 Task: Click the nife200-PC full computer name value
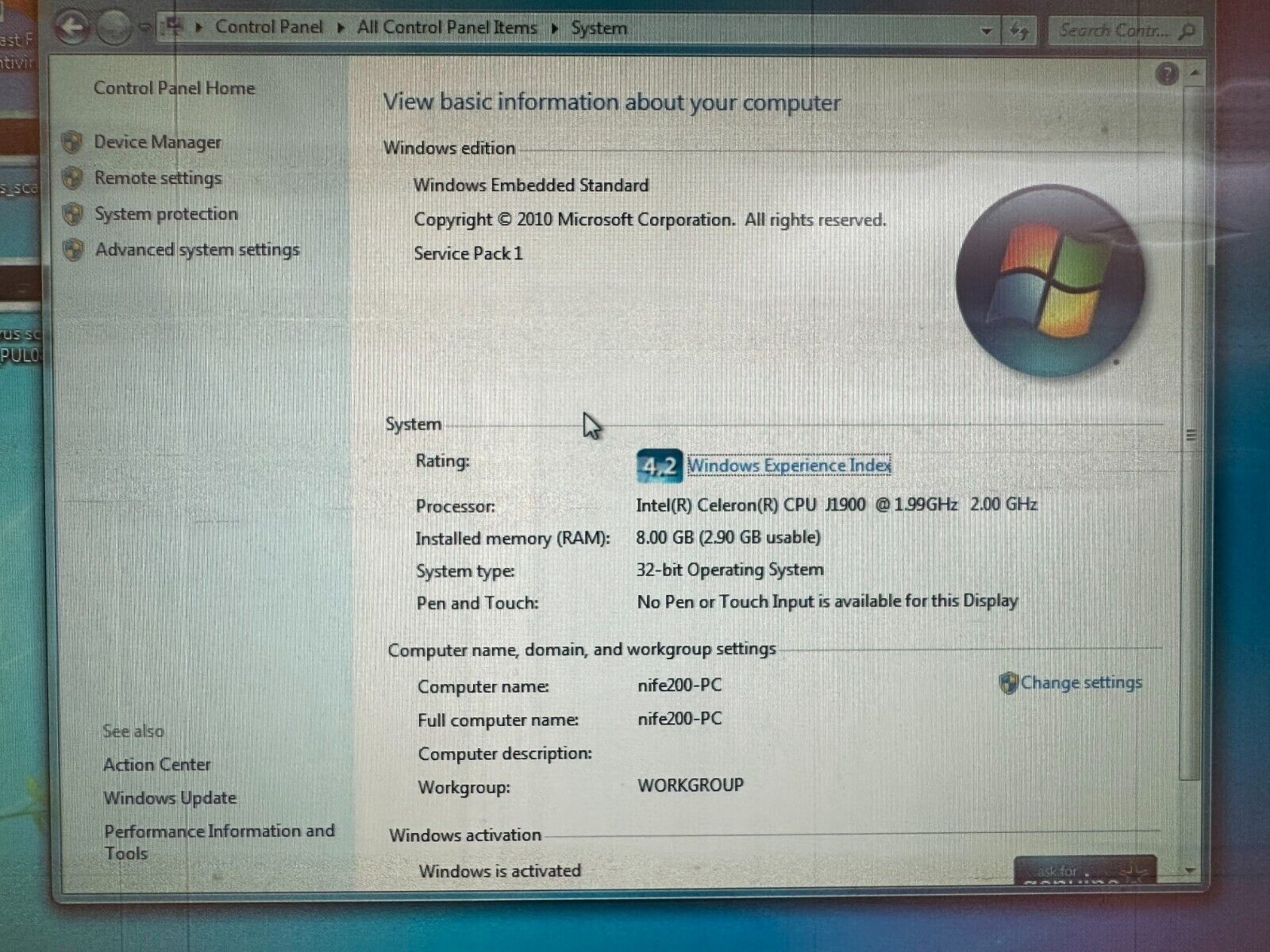[x=679, y=719]
